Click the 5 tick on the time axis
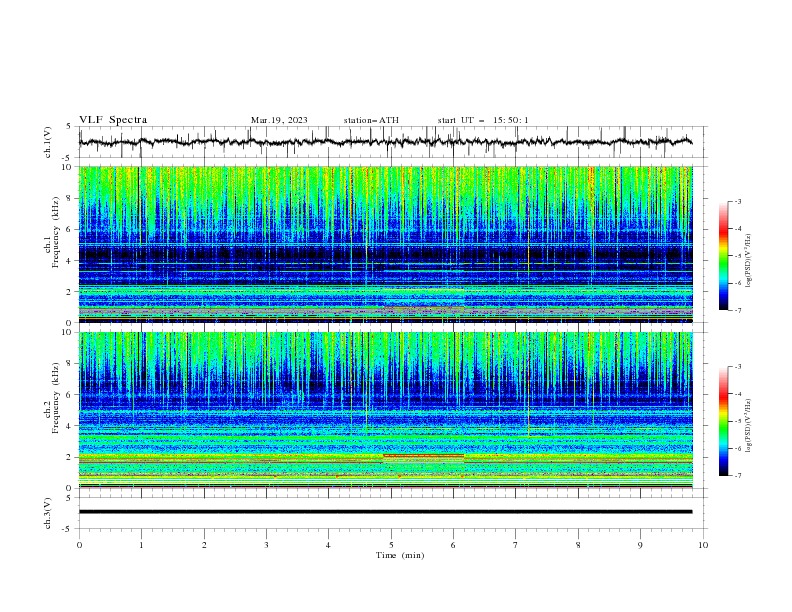This screenshot has height=612, width=792. (391, 545)
